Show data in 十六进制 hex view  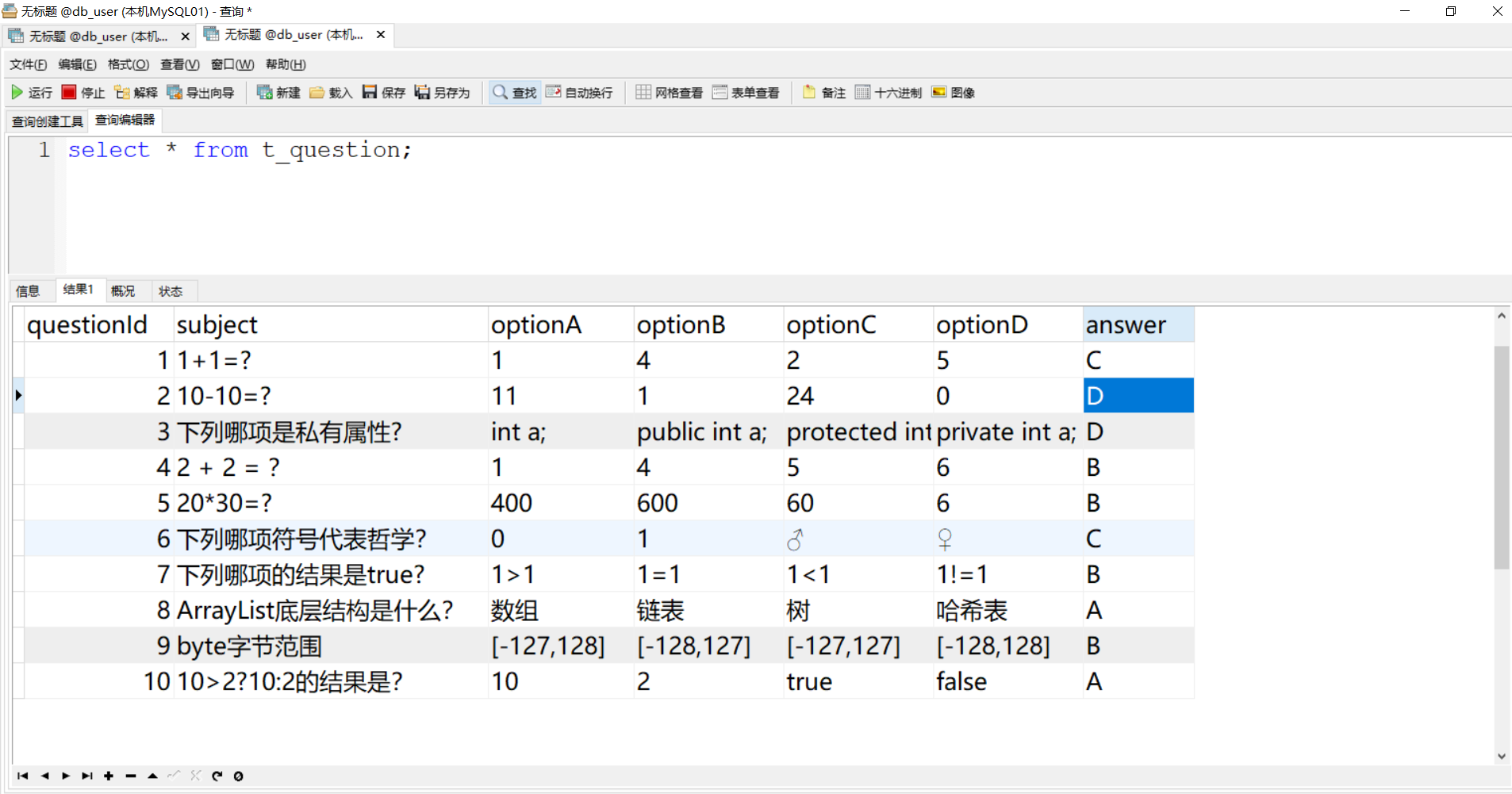point(888,93)
